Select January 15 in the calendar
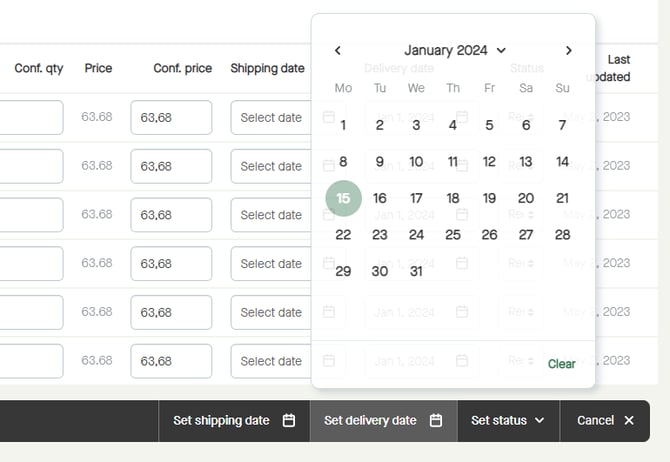The image size is (670, 462). click(x=343, y=198)
